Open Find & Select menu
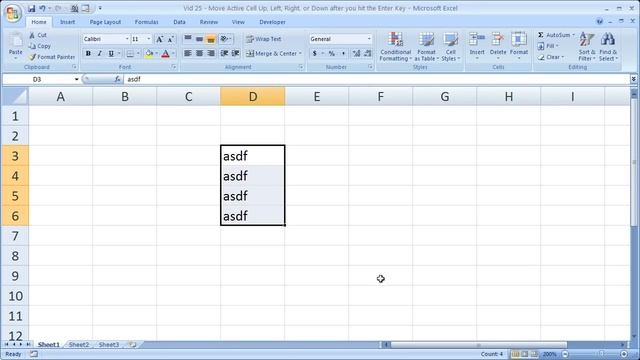This screenshot has height=360, width=640. coord(608,47)
